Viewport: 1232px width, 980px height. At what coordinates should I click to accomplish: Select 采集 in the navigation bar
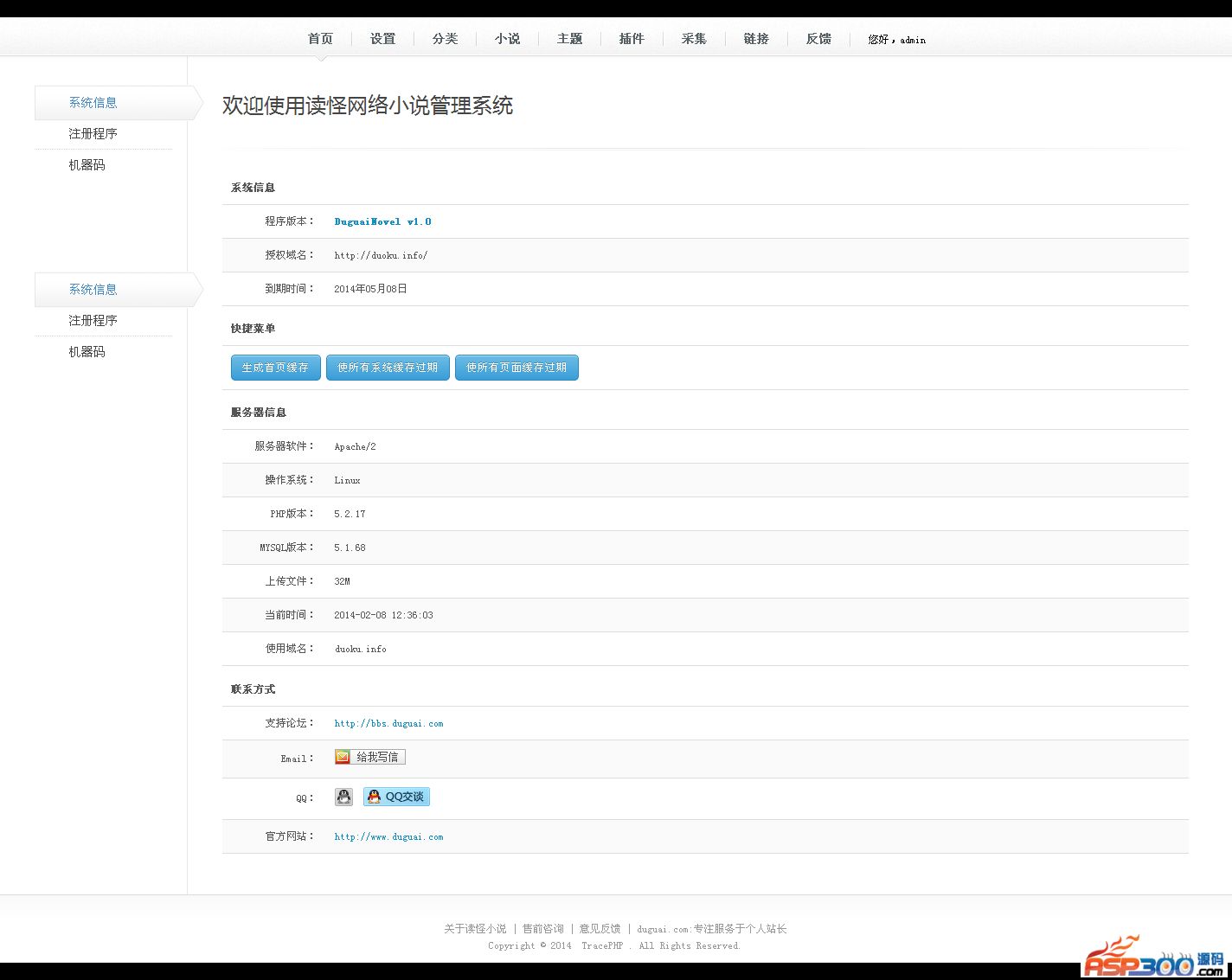click(694, 39)
